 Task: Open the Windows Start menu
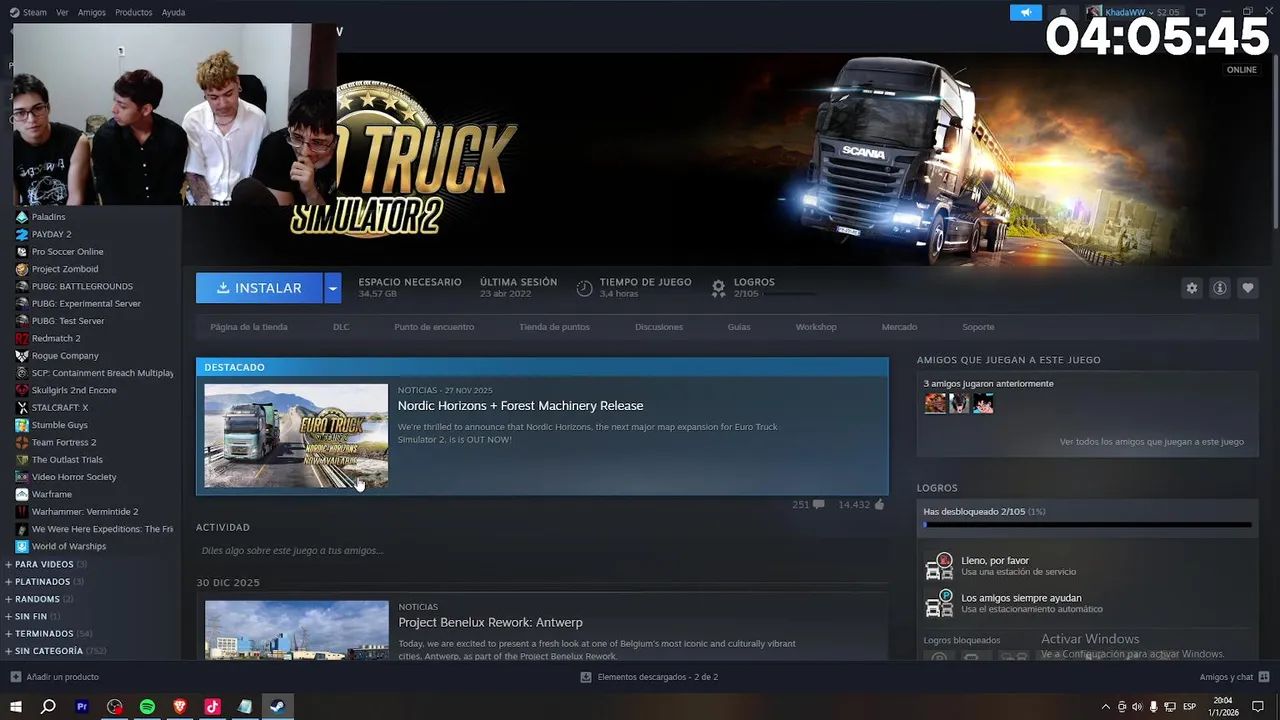click(15, 707)
